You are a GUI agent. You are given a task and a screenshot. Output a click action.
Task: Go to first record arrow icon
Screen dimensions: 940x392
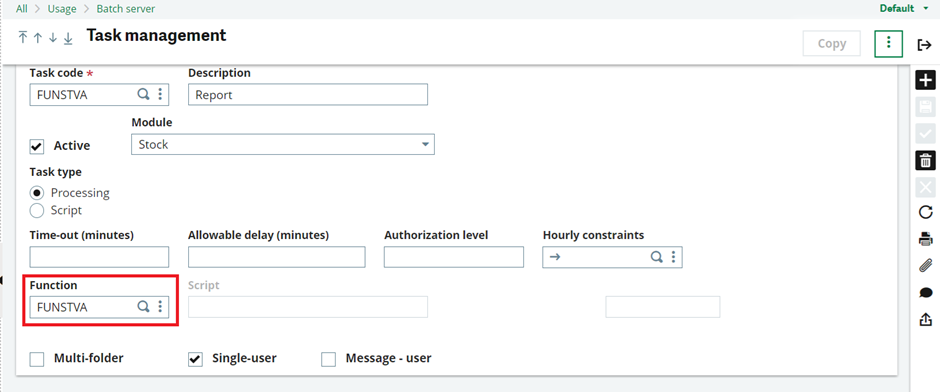click(23, 38)
